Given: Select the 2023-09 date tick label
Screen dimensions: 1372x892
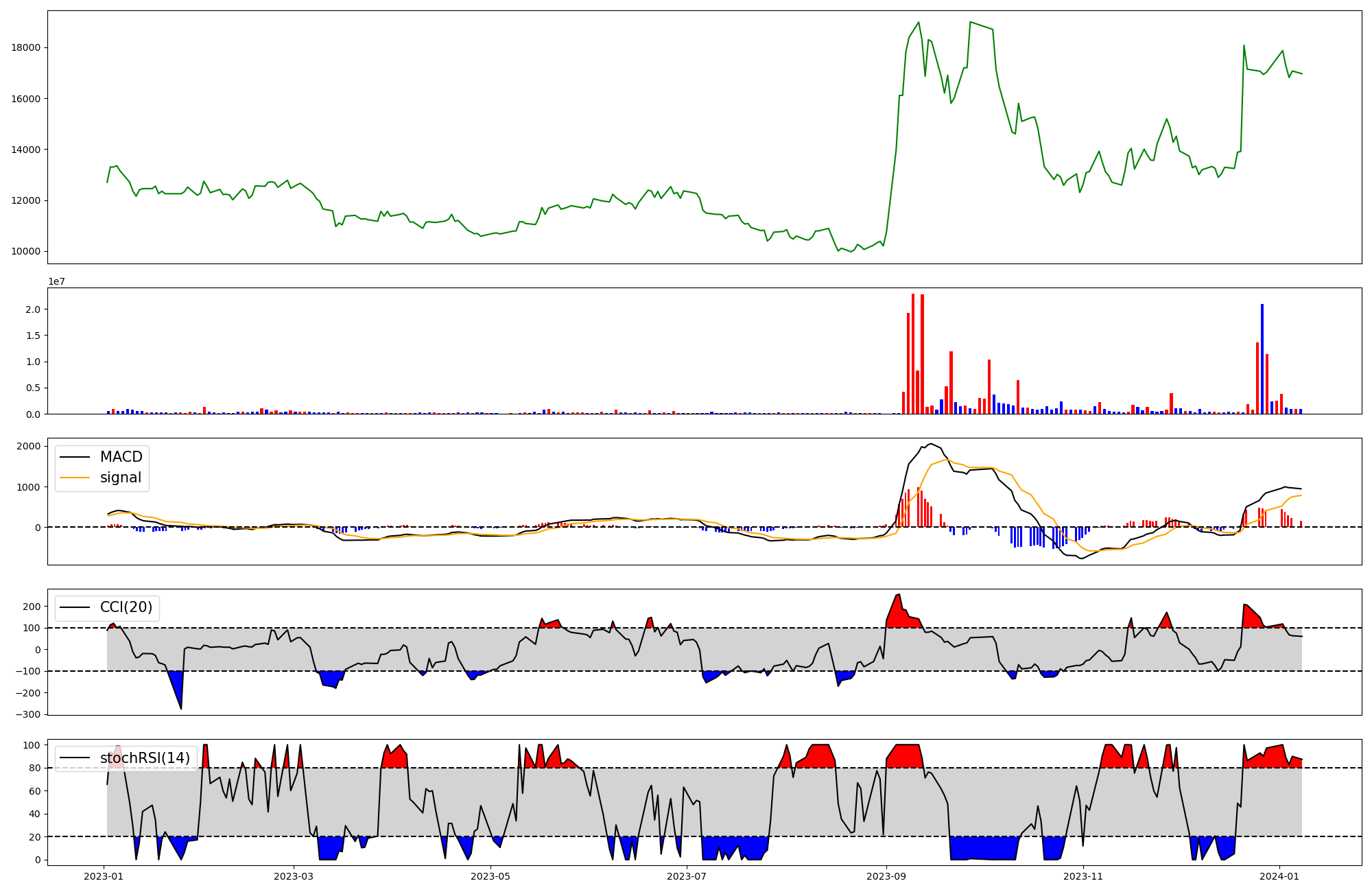Looking at the screenshot, I should coord(886,876).
